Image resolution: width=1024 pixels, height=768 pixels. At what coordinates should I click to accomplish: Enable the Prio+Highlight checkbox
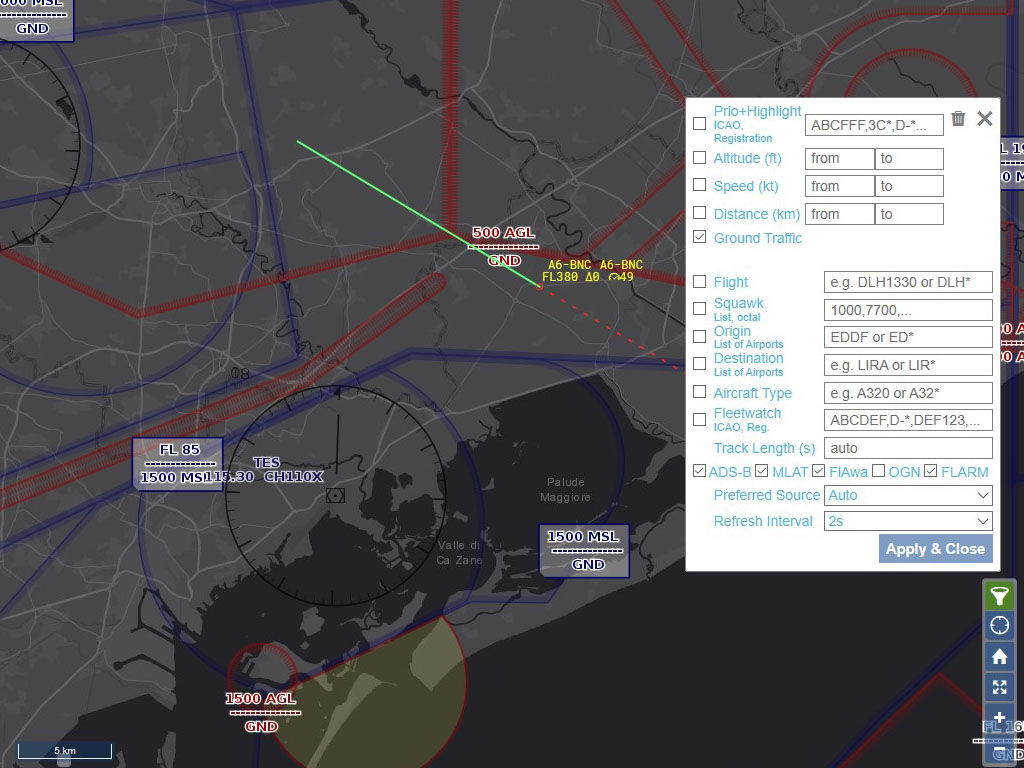click(x=699, y=123)
